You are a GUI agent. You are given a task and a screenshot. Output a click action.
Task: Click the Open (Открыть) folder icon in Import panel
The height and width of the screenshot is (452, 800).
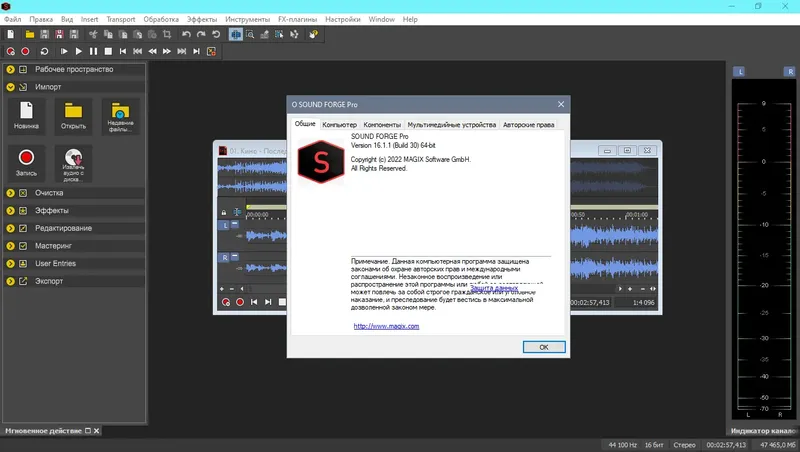tap(73, 116)
